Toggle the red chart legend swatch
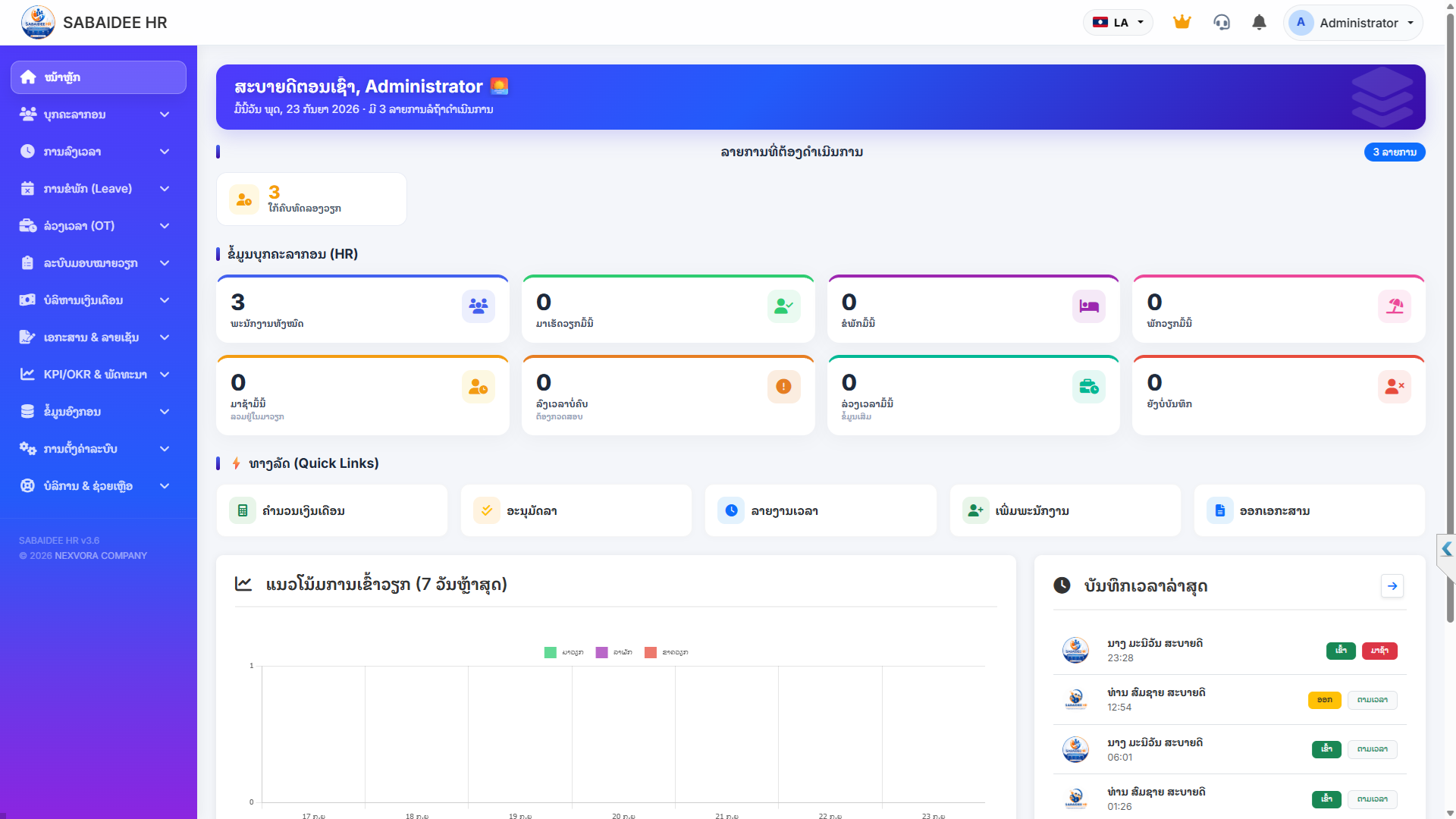This screenshot has width=1456, height=819. point(651,652)
